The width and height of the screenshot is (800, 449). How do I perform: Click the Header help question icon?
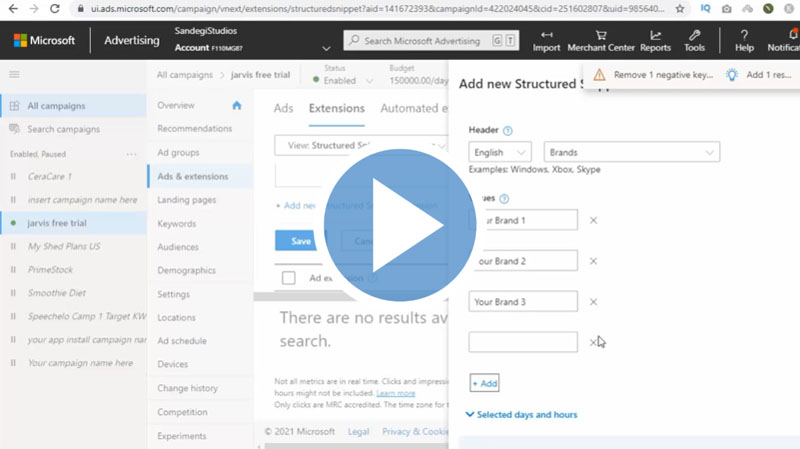[x=508, y=131]
